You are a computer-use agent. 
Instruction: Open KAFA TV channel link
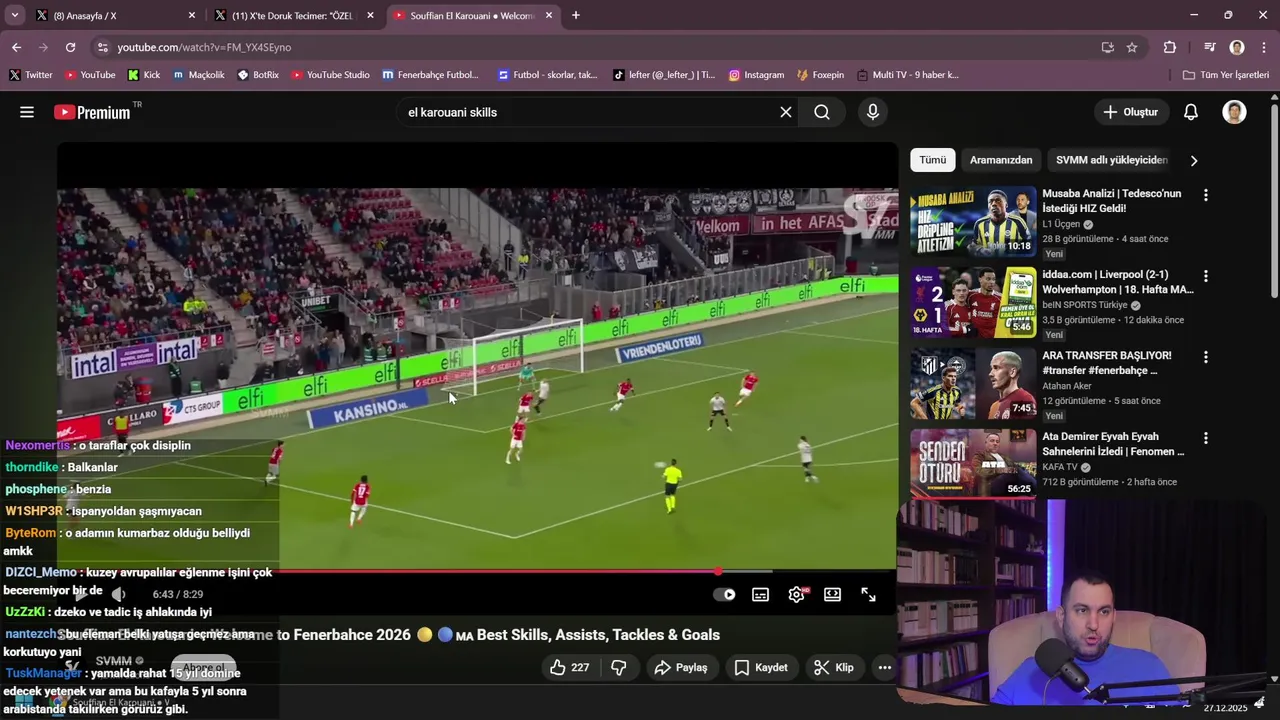point(1060,467)
